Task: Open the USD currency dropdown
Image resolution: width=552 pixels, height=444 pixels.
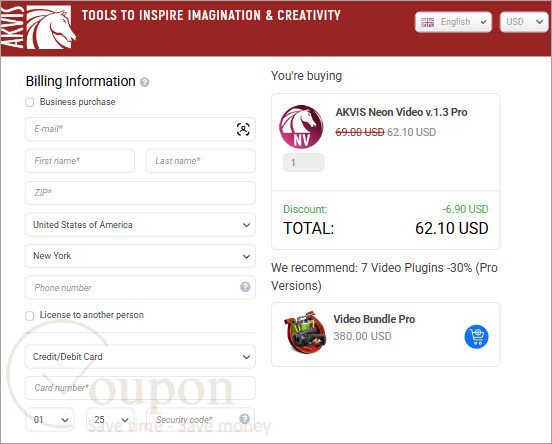Action: coord(524,22)
